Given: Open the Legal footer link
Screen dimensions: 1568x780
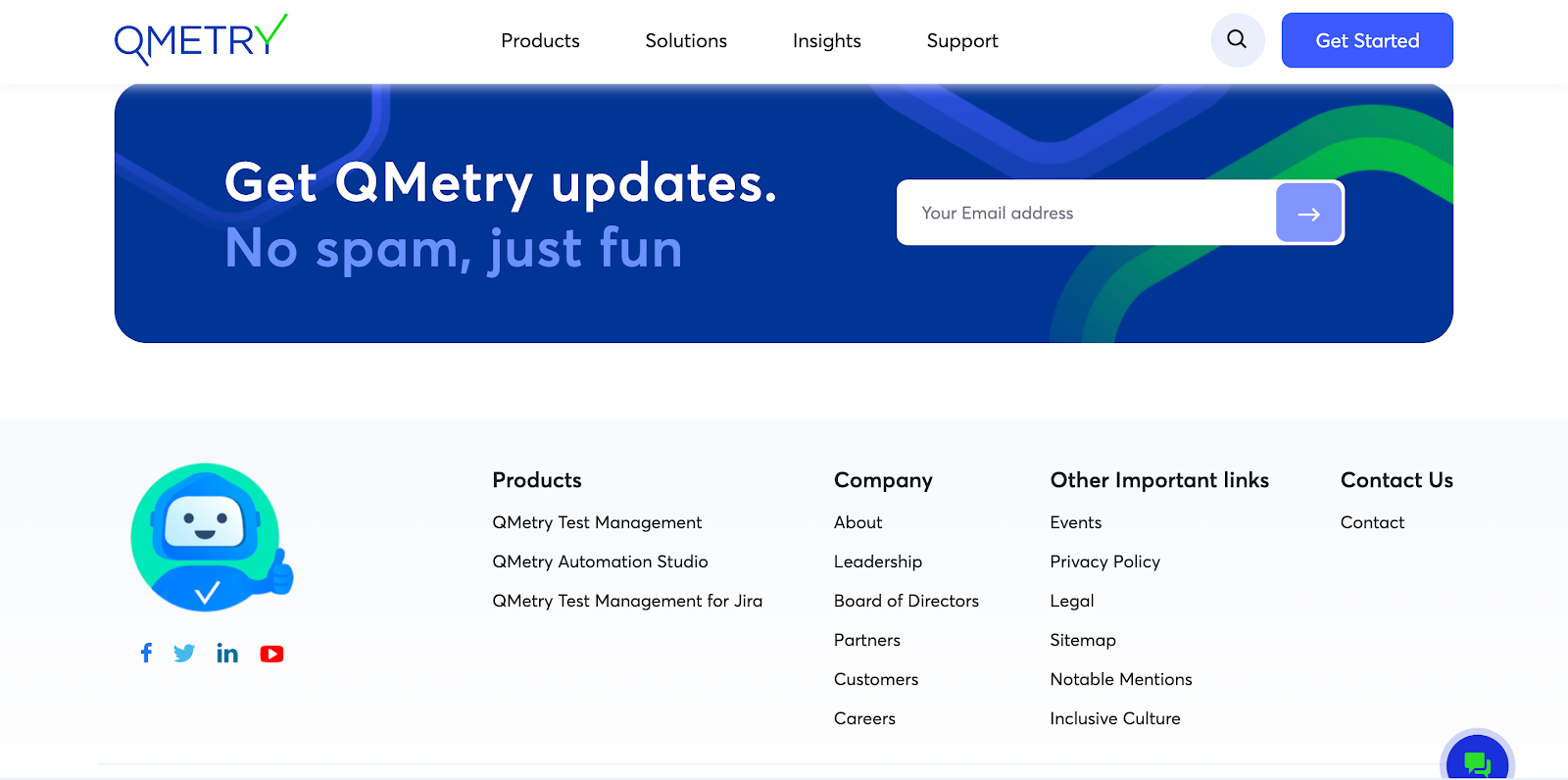Looking at the screenshot, I should coord(1072,601).
